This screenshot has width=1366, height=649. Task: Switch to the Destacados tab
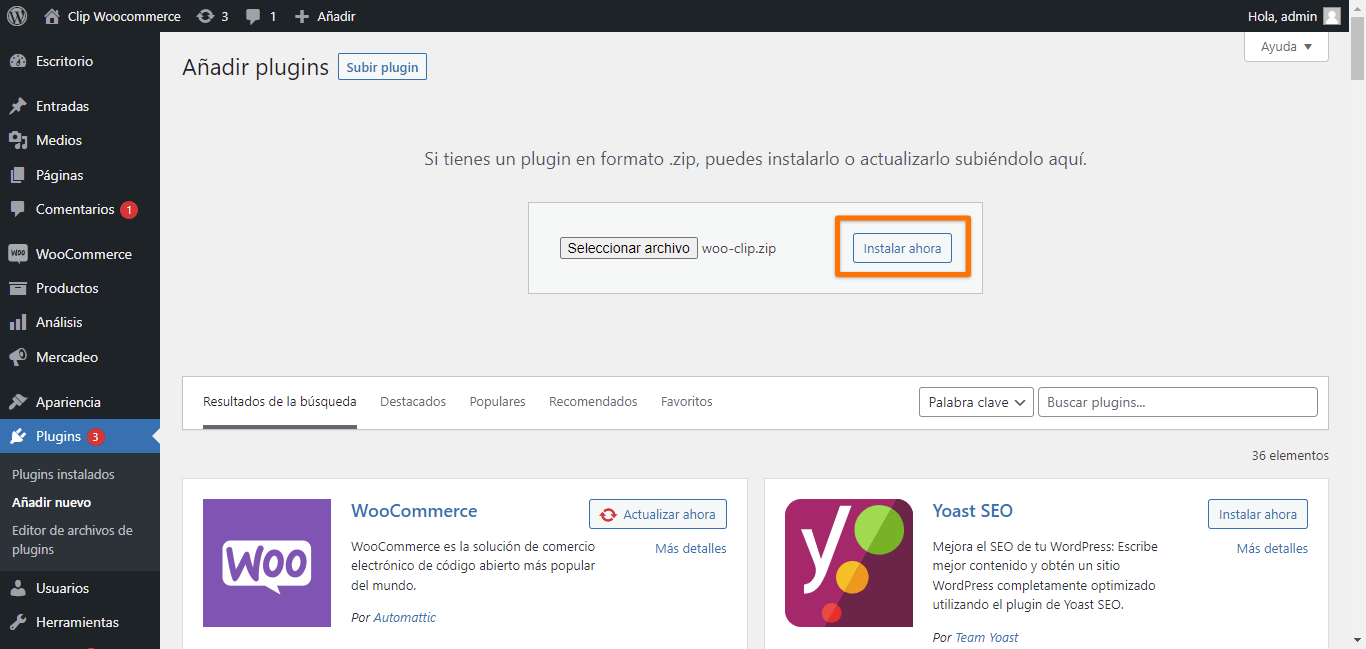(x=413, y=402)
